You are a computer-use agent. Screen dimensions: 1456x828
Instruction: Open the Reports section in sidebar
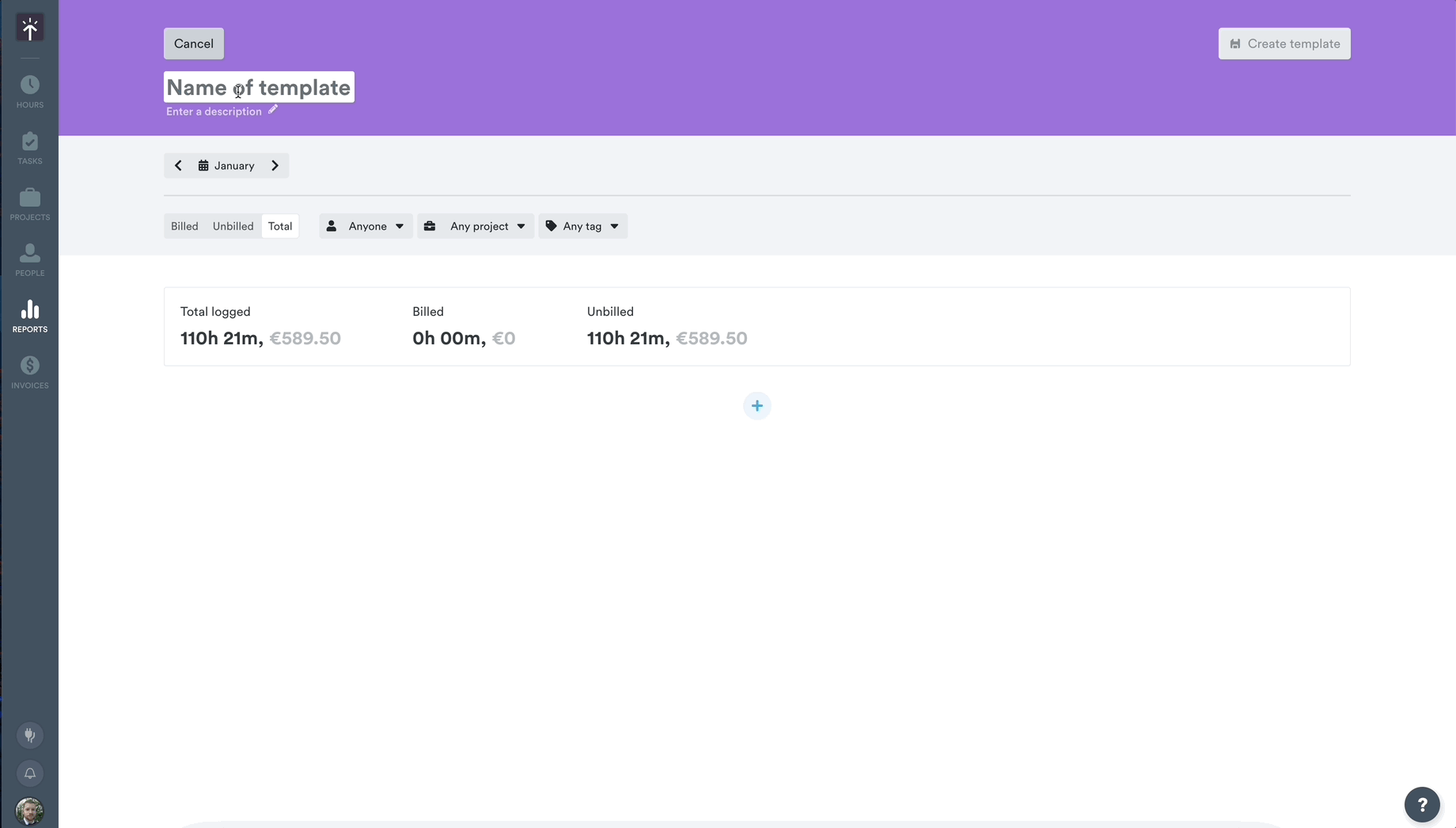pyautogui.click(x=29, y=315)
